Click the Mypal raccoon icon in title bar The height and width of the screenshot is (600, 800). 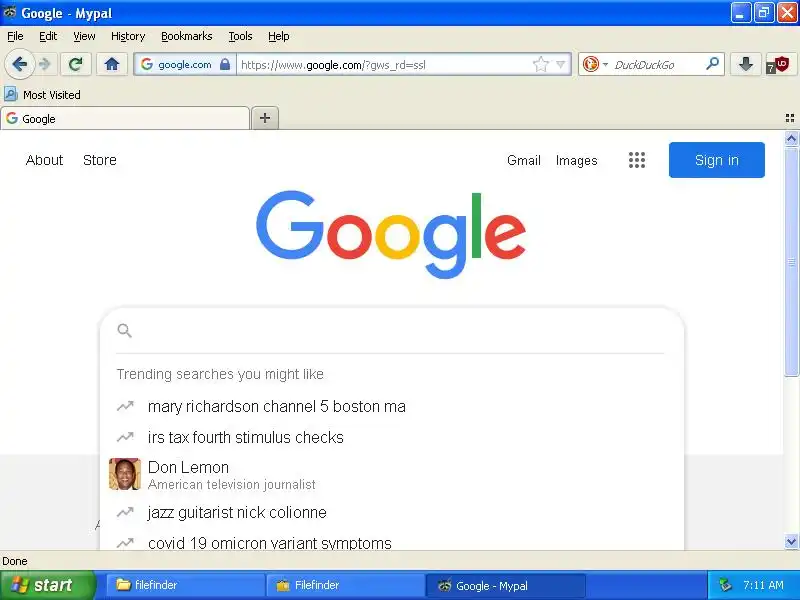pyautogui.click(x=9, y=12)
